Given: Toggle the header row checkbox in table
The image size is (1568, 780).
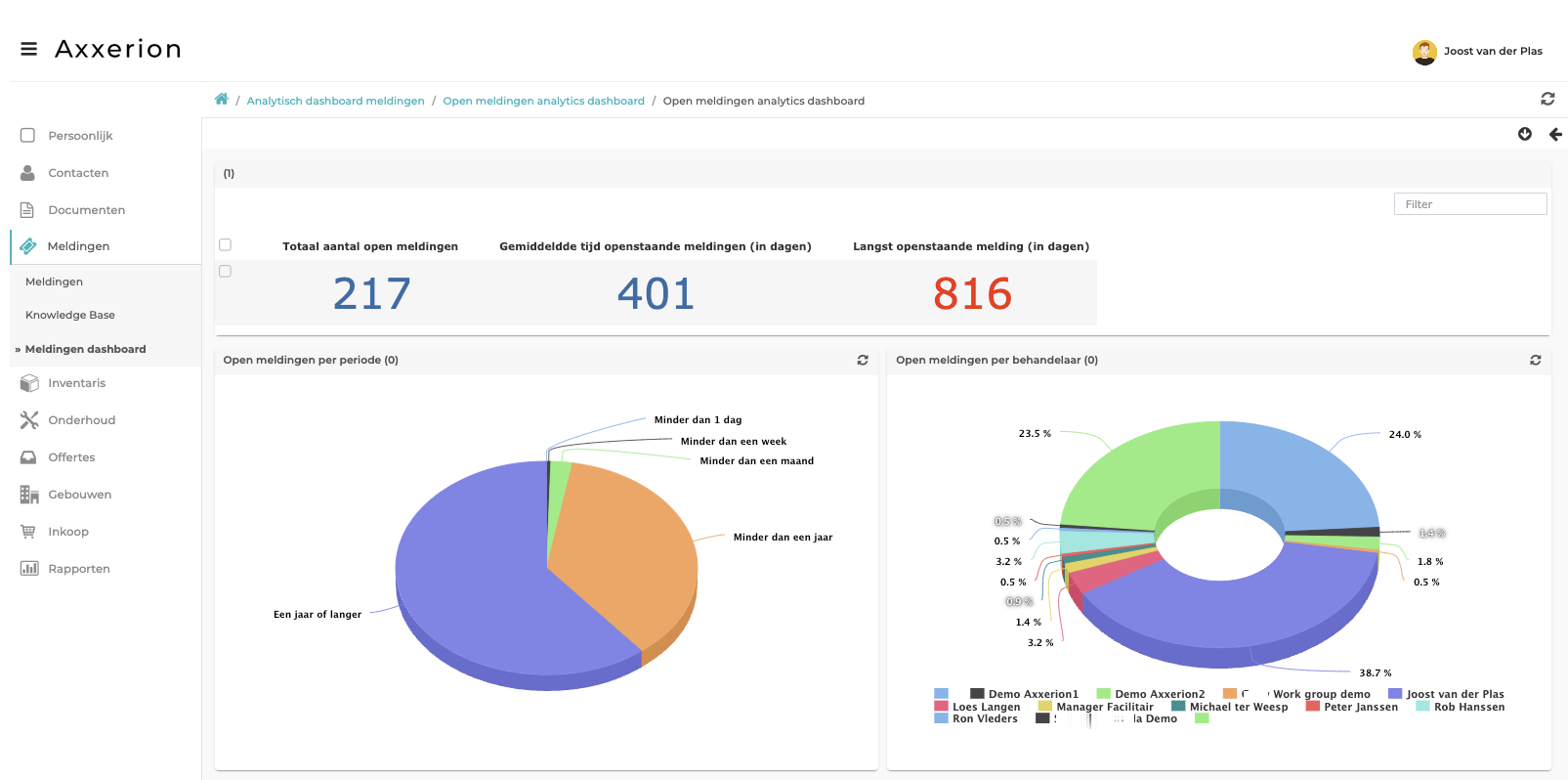Looking at the screenshot, I should pyautogui.click(x=226, y=245).
